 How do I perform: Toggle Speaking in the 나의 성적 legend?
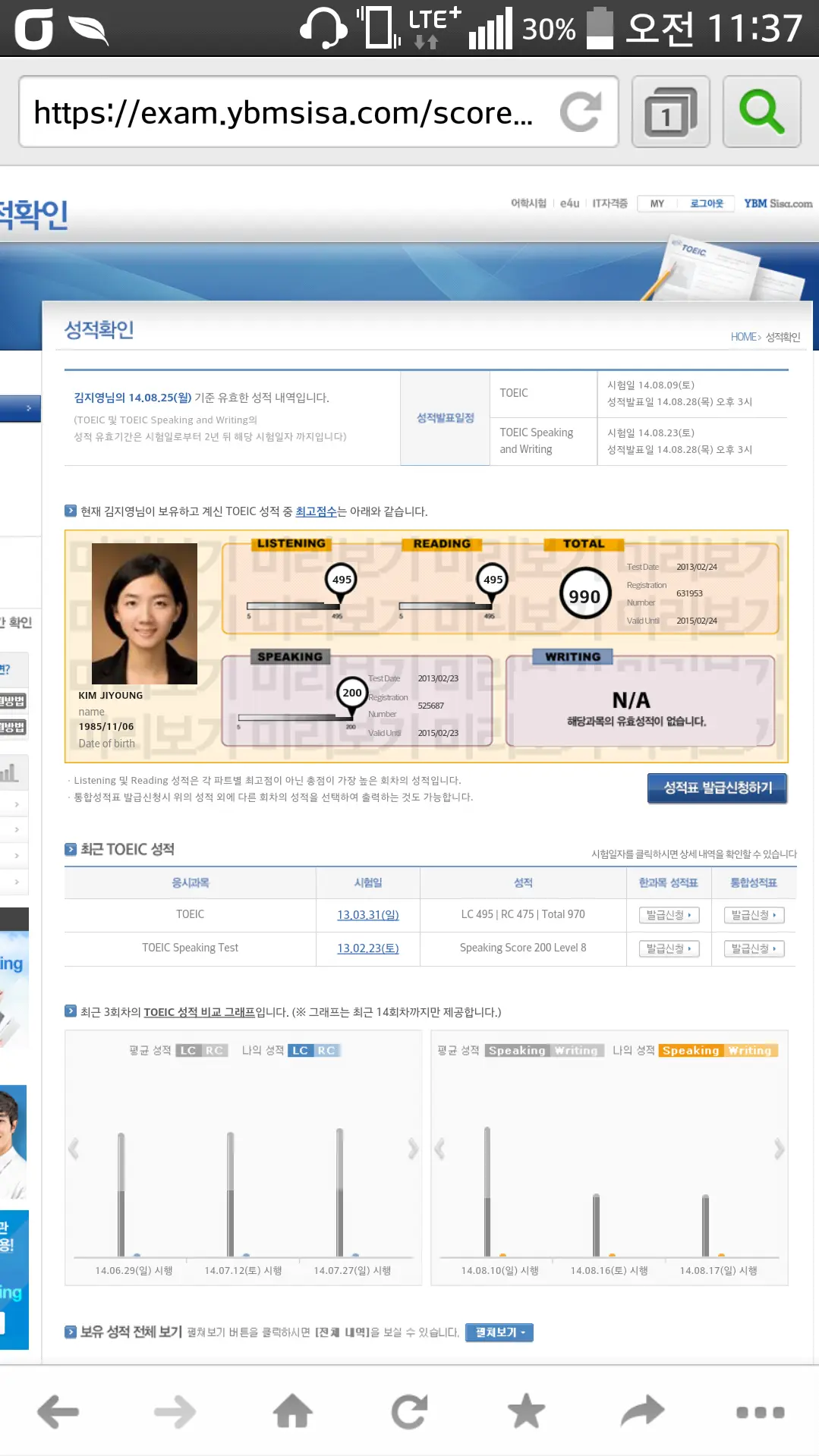click(690, 1050)
